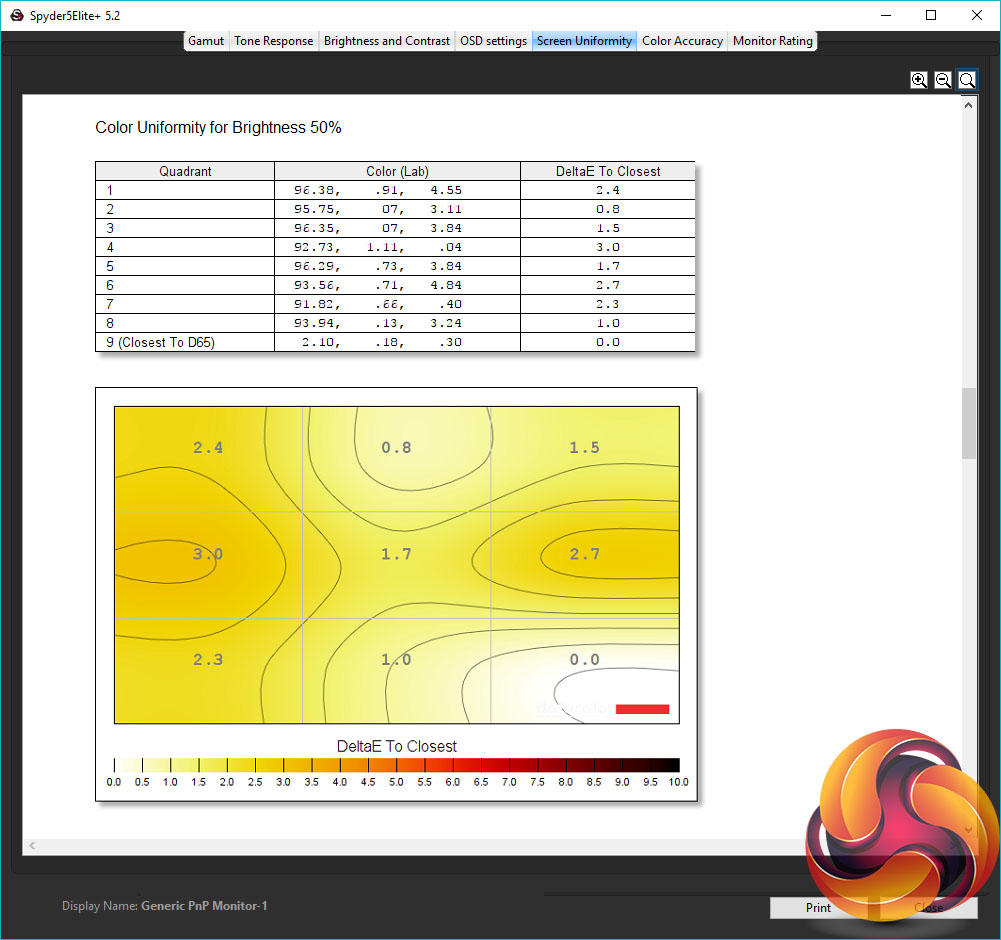This screenshot has height=940, width=1001.
Task: Click the Lab value 96.38, .91, 4.55
Action: pyautogui.click(x=378, y=190)
